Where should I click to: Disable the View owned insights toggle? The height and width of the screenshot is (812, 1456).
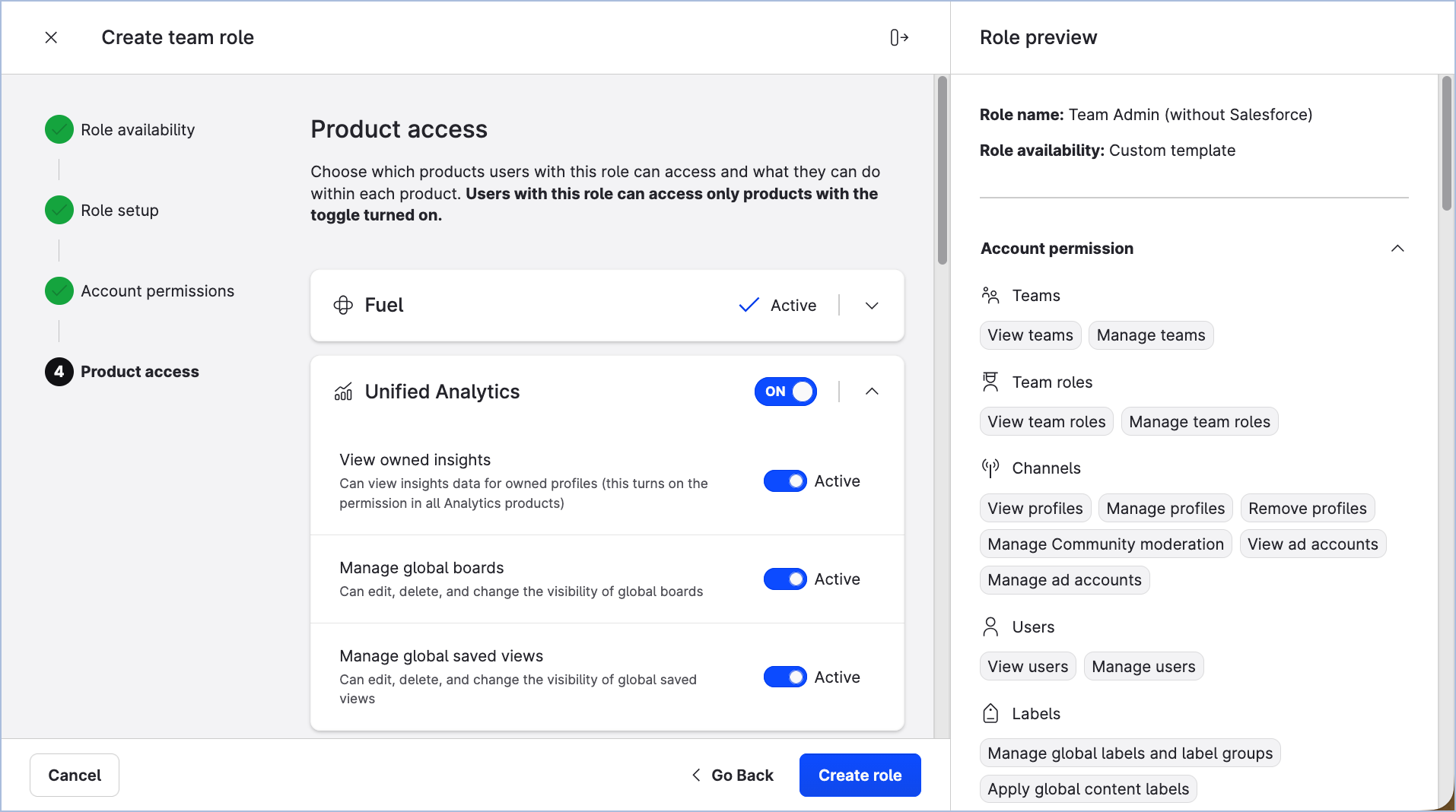[x=785, y=481]
